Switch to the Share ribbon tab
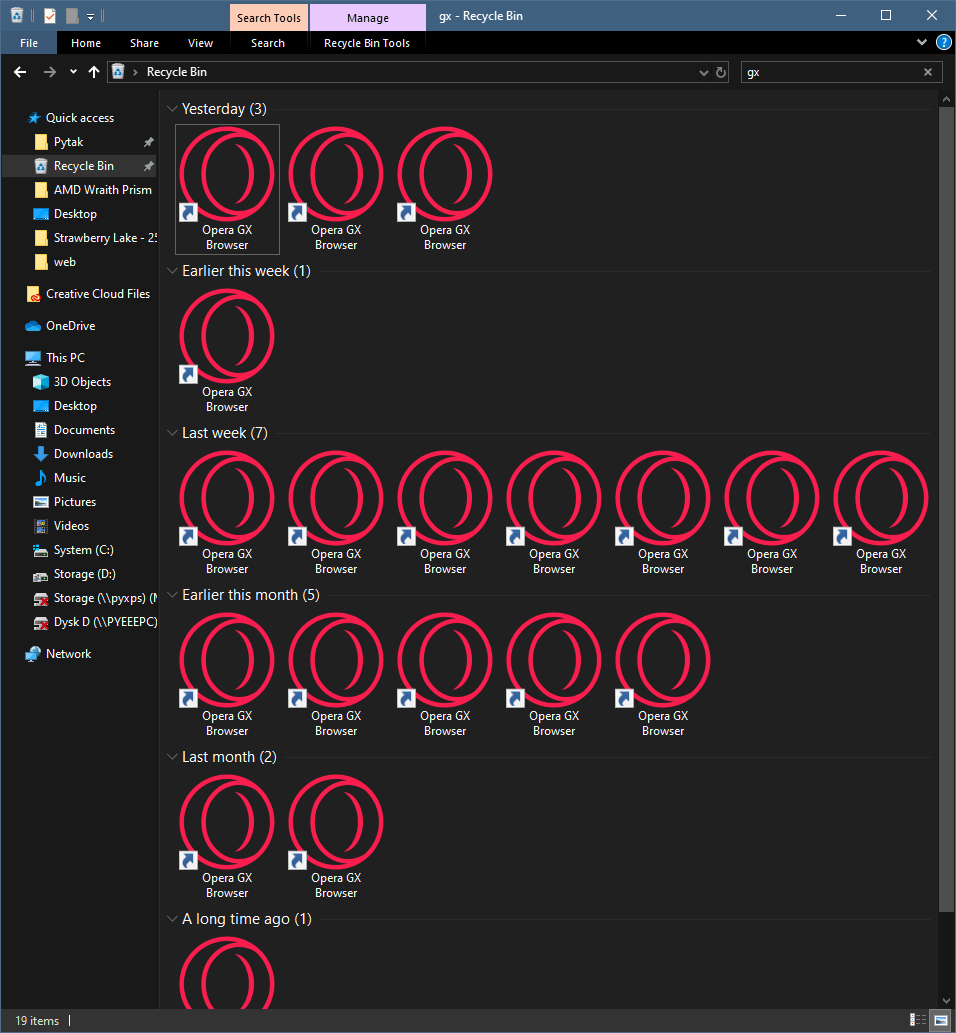The height and width of the screenshot is (1033, 956). [x=144, y=43]
